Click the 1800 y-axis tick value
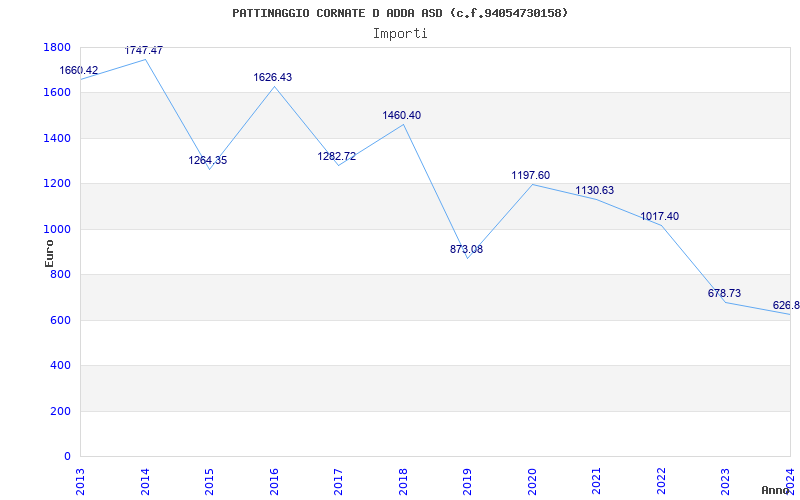This screenshot has height=500, width=800. click(x=57, y=48)
